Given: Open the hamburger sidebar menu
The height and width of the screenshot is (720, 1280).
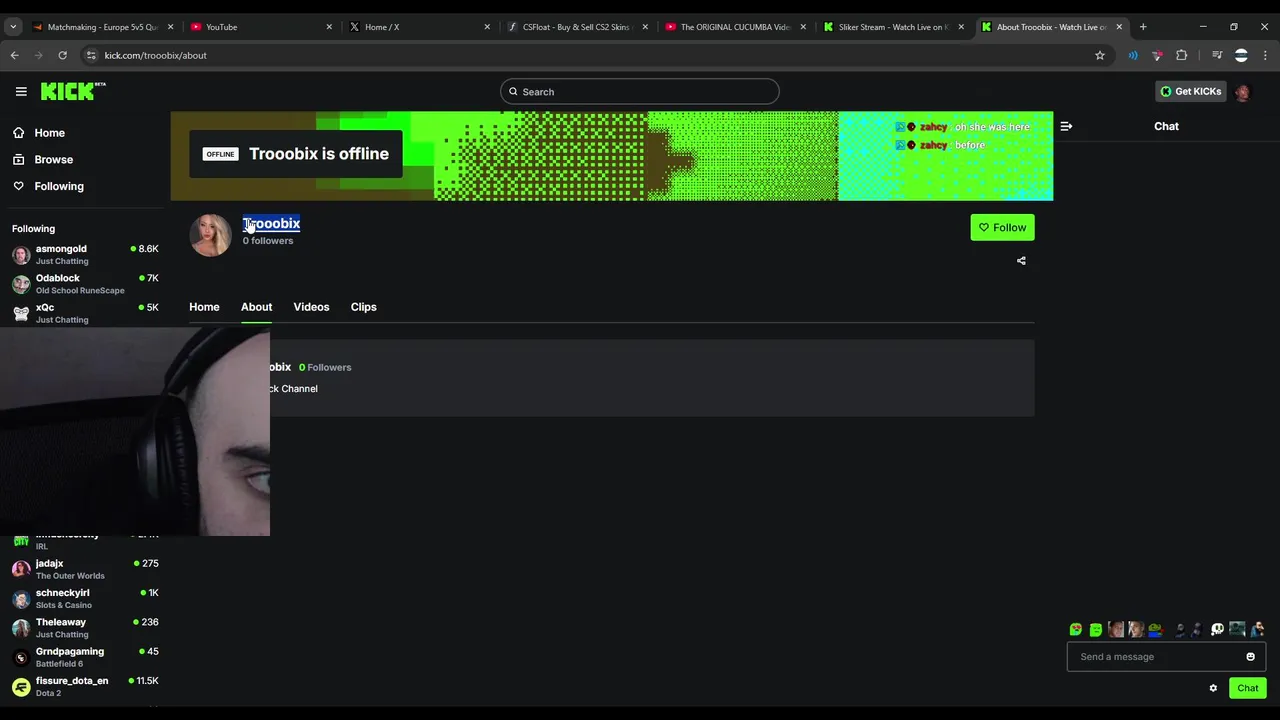Looking at the screenshot, I should pyautogui.click(x=21, y=91).
